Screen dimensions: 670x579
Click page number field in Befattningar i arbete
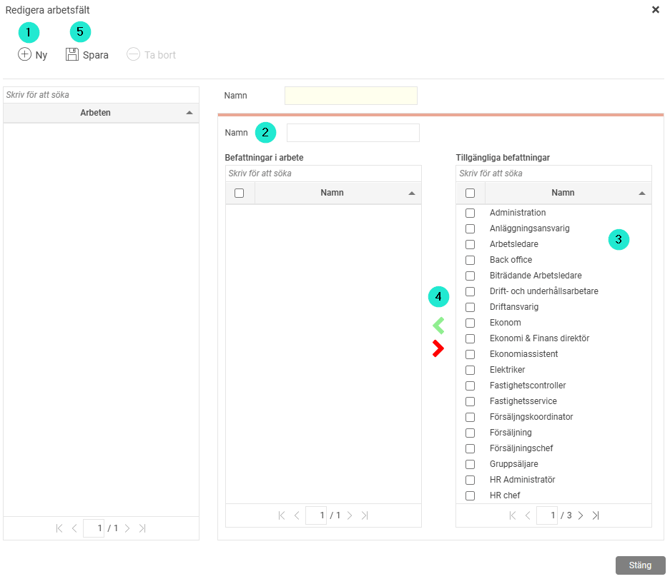(316, 515)
